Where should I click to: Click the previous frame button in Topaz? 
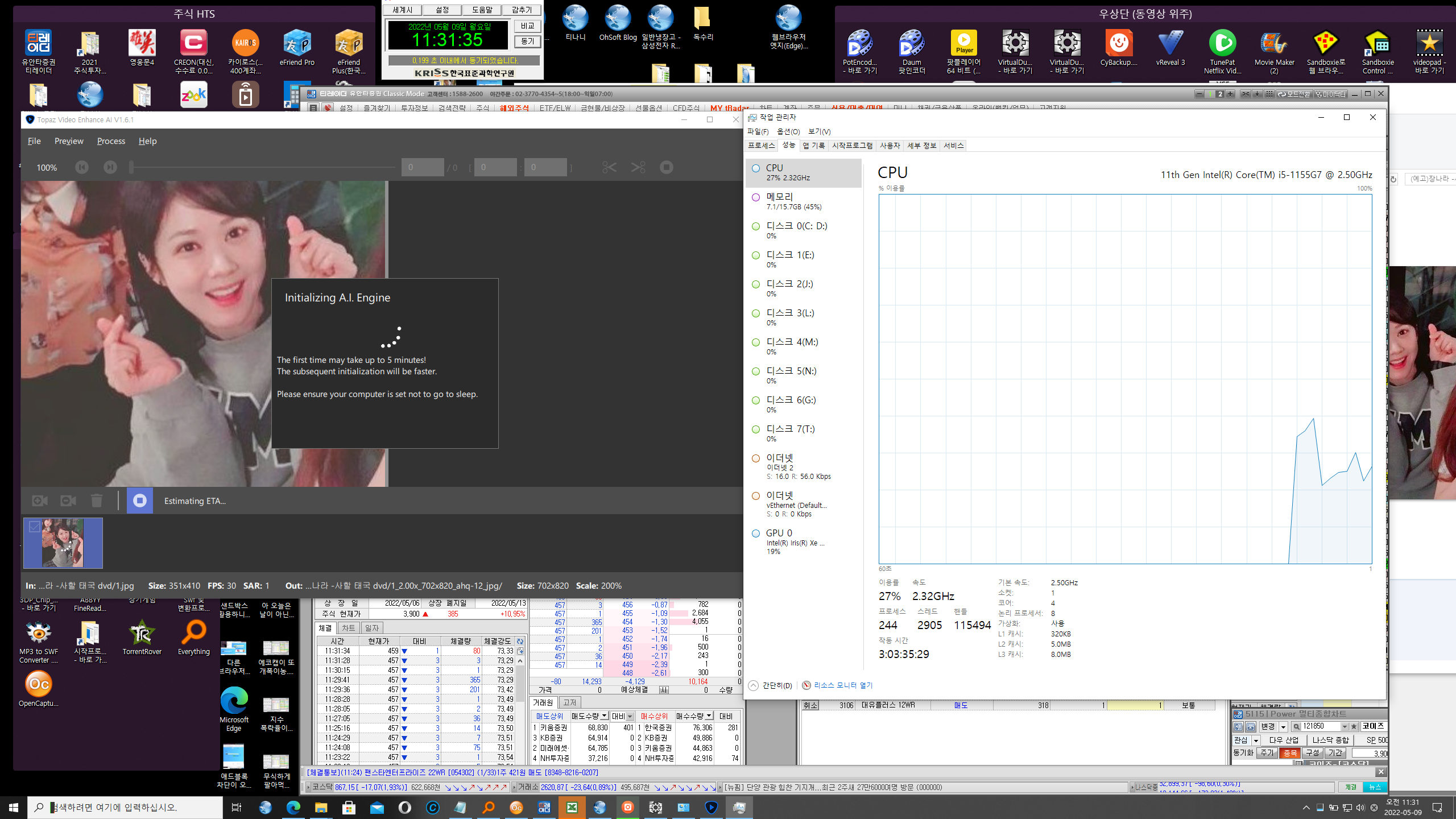[82, 167]
